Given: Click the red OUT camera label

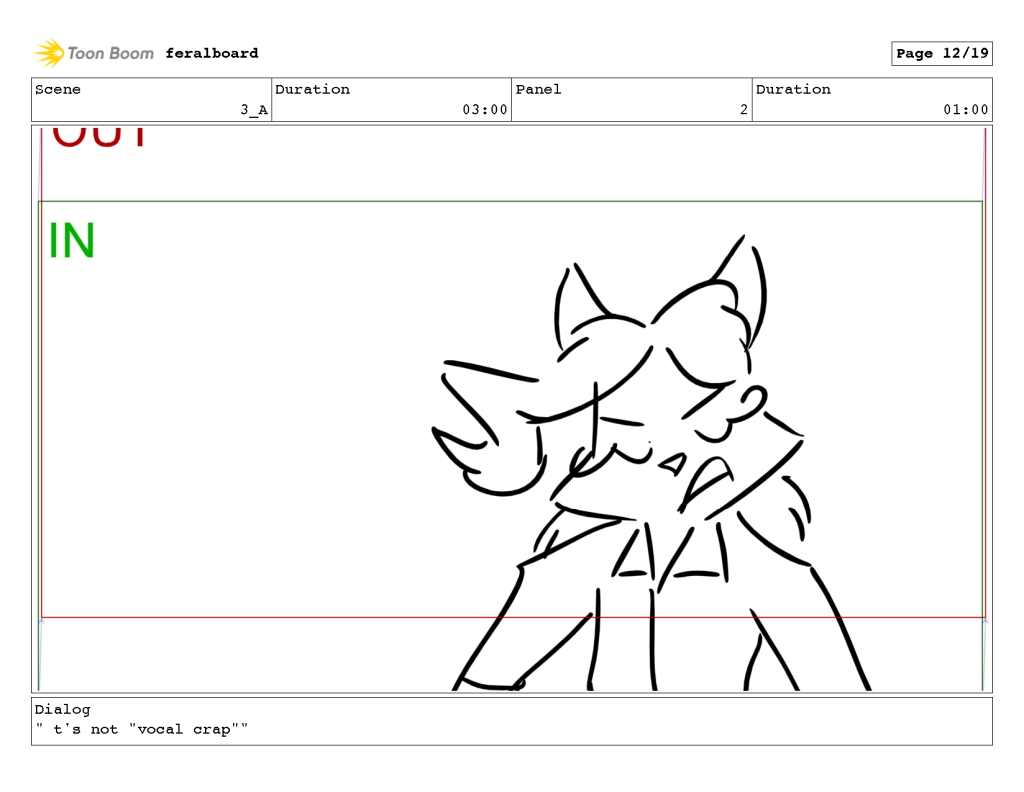Looking at the screenshot, I should (x=98, y=138).
